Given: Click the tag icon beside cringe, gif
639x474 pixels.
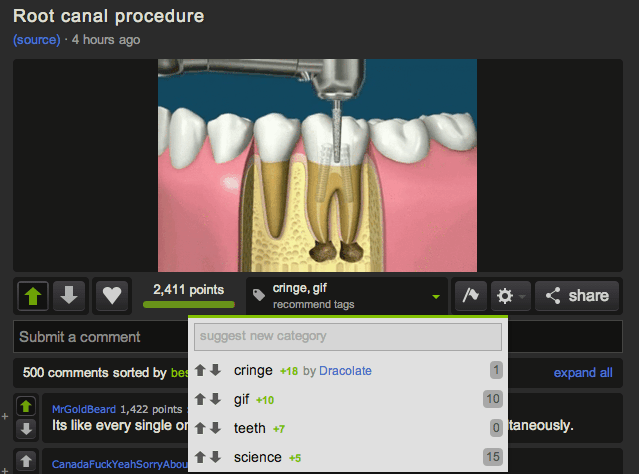Looking at the screenshot, I should point(259,295).
